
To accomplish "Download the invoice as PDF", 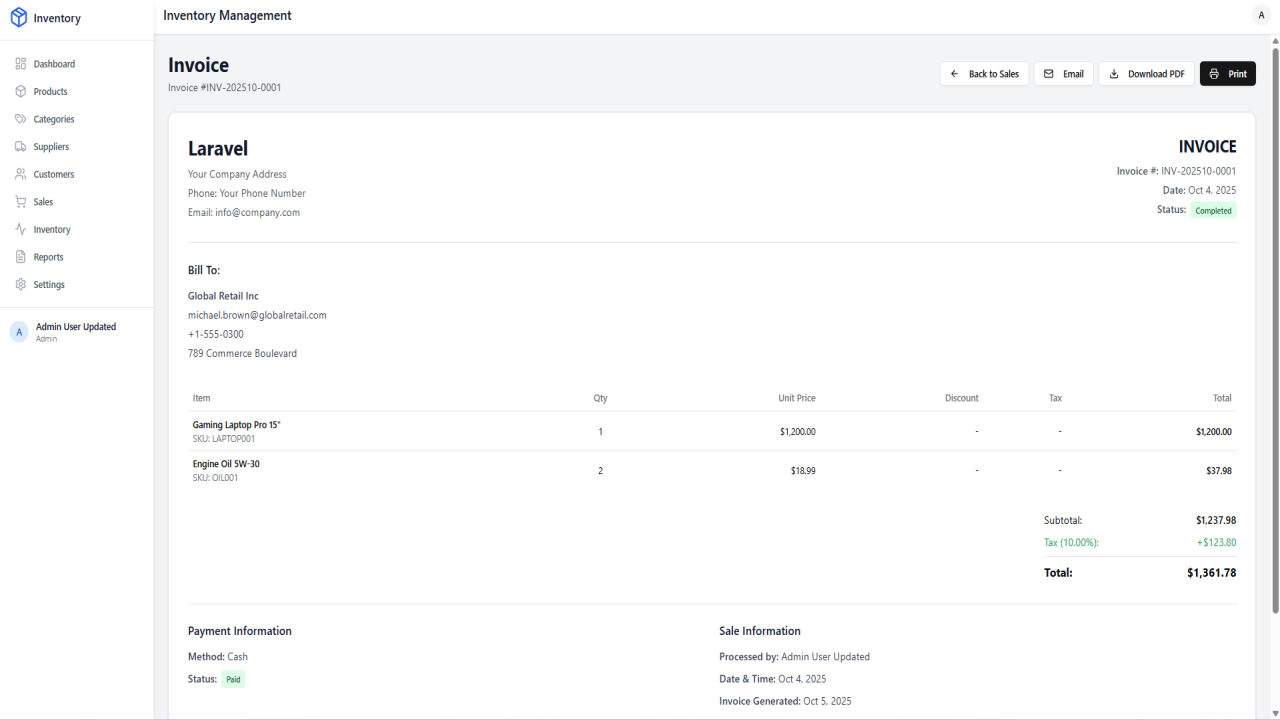I will pos(1146,74).
